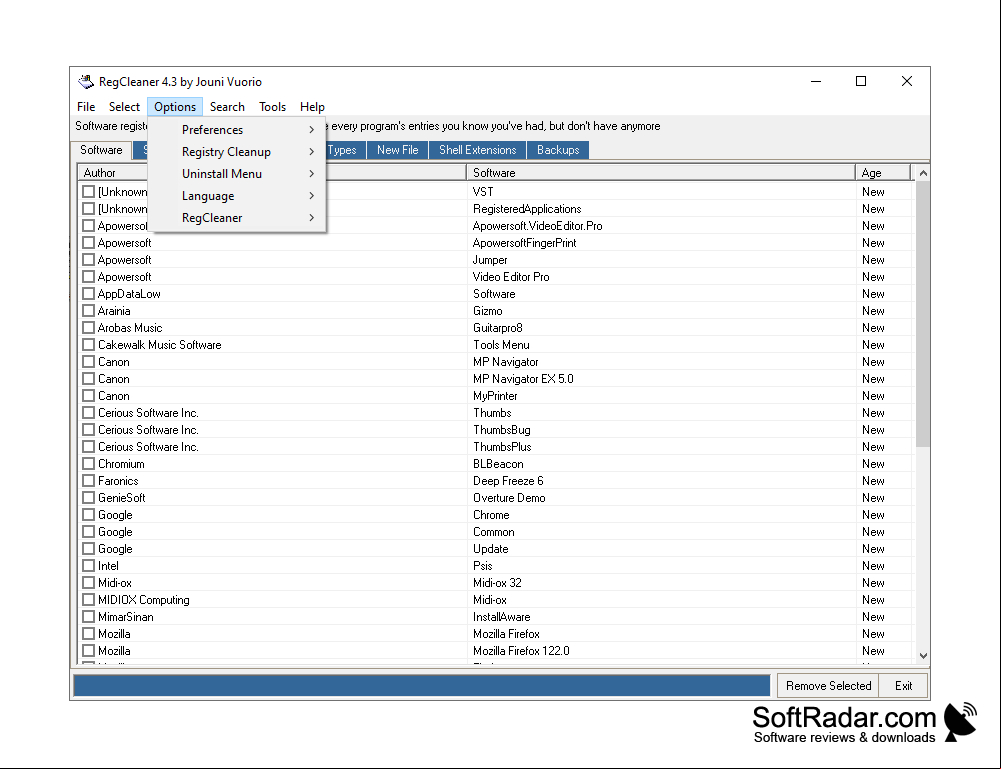Click the Age value New for Psis row

[873, 566]
